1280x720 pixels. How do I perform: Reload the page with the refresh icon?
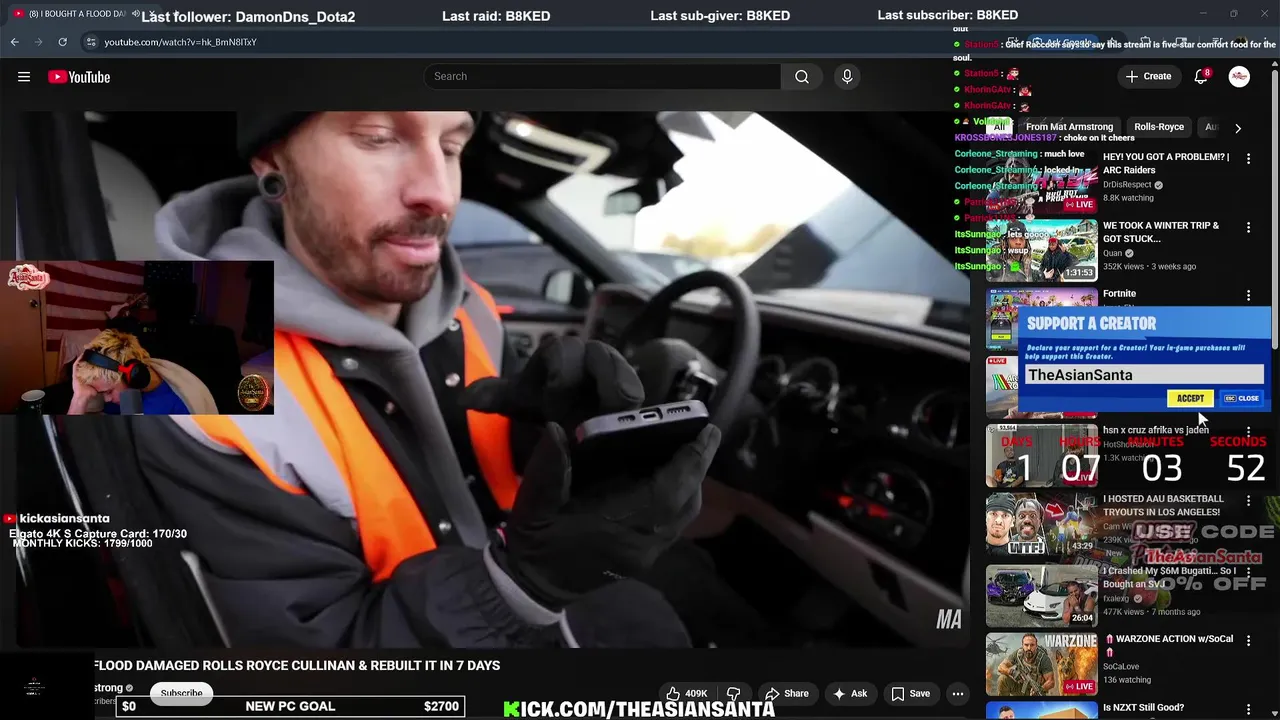(62, 42)
